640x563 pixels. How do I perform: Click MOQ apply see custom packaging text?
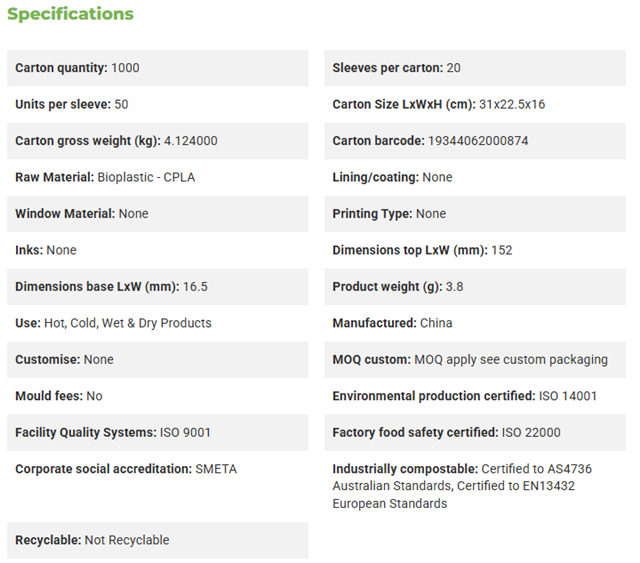[x=511, y=360]
